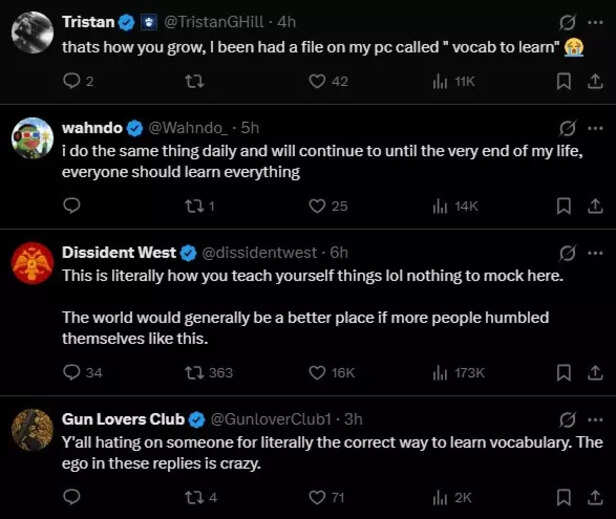Open Gun Lovers Club profile name

click(x=119, y=418)
